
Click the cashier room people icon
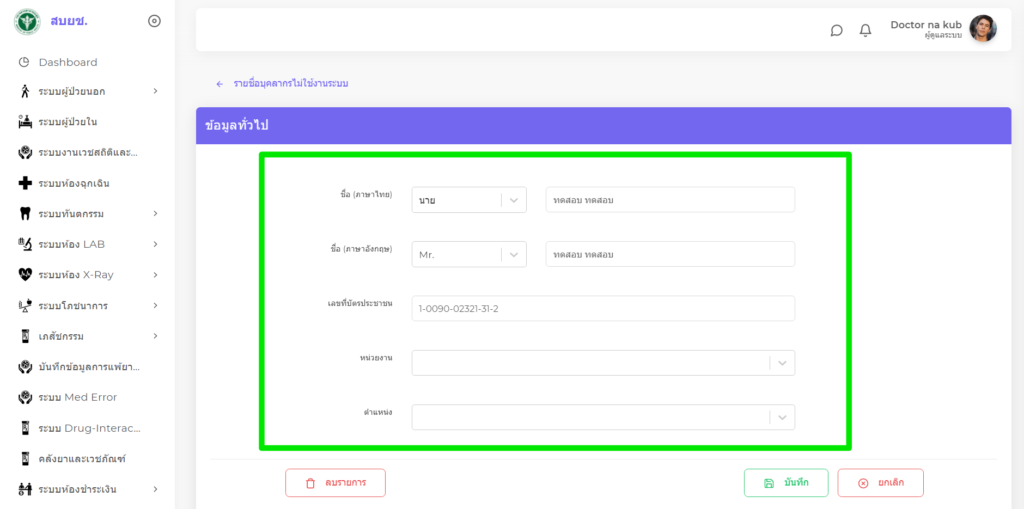click(x=25, y=489)
